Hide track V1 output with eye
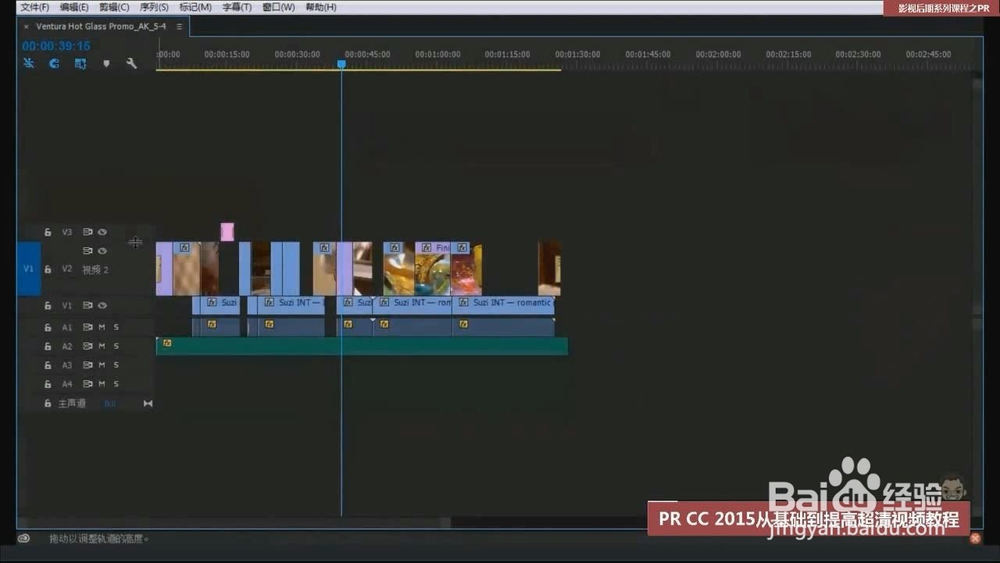1000x563 pixels. point(102,305)
